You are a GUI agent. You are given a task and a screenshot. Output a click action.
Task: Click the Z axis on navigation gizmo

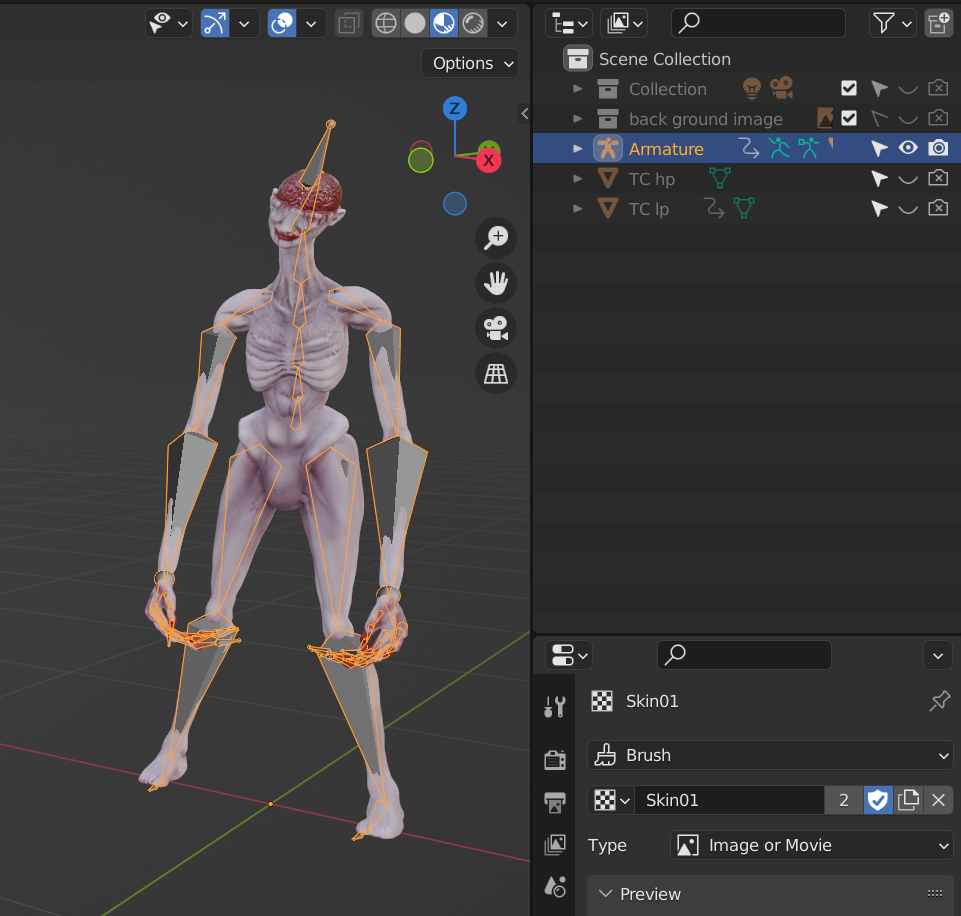[455, 108]
